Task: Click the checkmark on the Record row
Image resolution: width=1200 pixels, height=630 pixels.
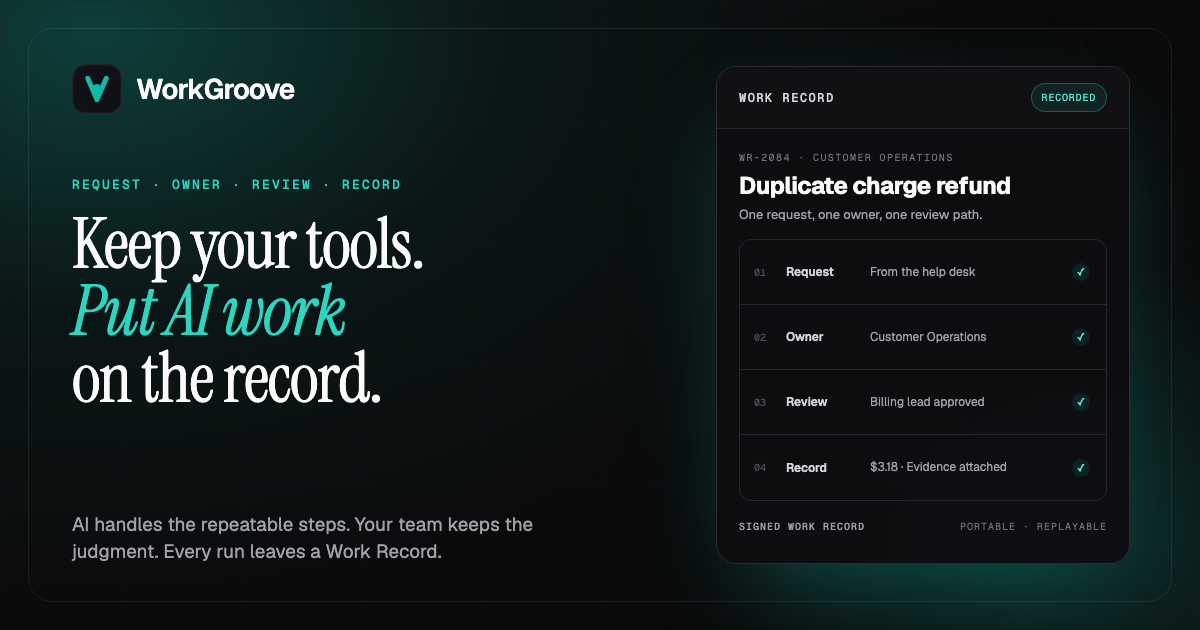Action: point(1080,467)
